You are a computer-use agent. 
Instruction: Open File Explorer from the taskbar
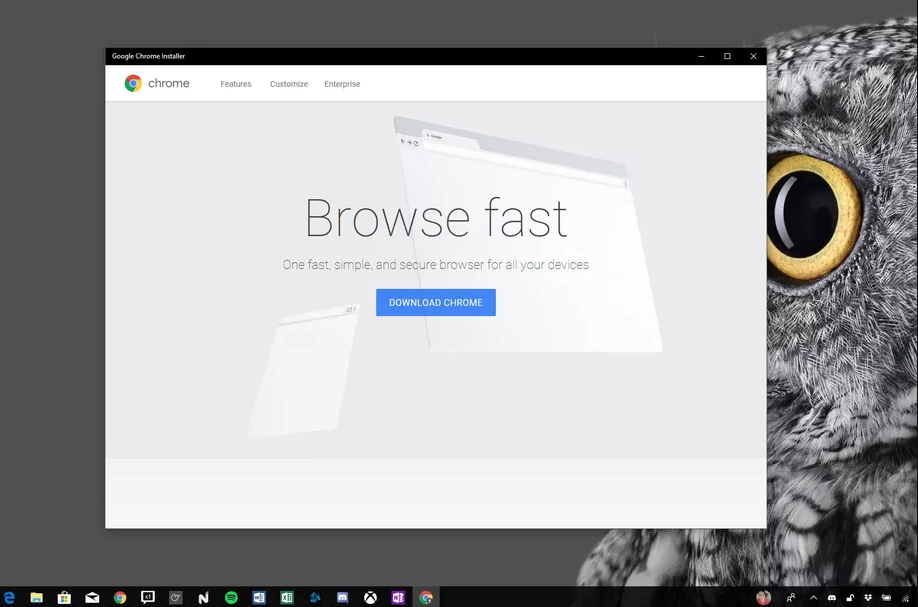(36, 597)
